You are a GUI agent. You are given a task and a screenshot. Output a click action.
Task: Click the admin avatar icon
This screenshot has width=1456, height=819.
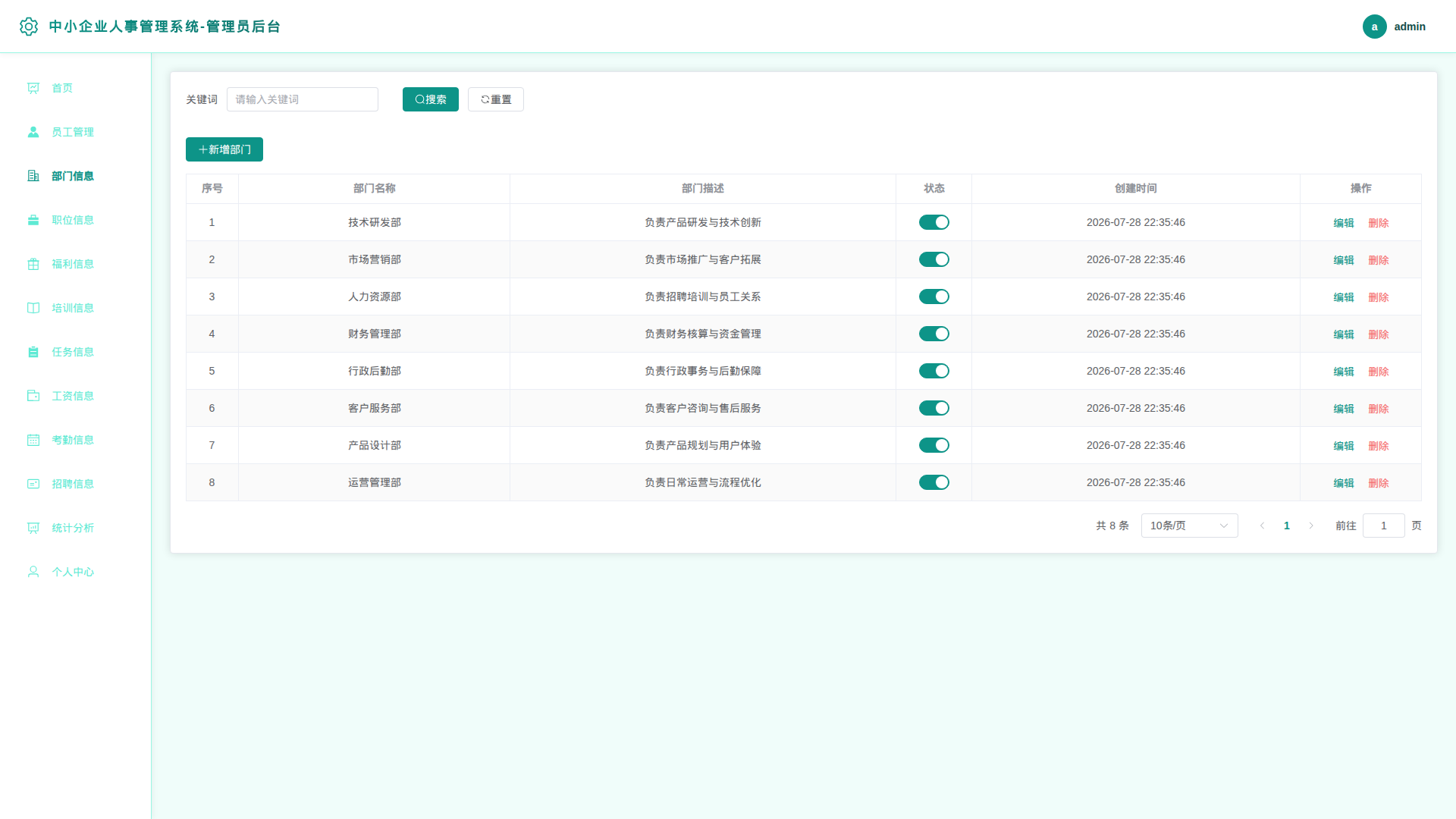pyautogui.click(x=1374, y=27)
